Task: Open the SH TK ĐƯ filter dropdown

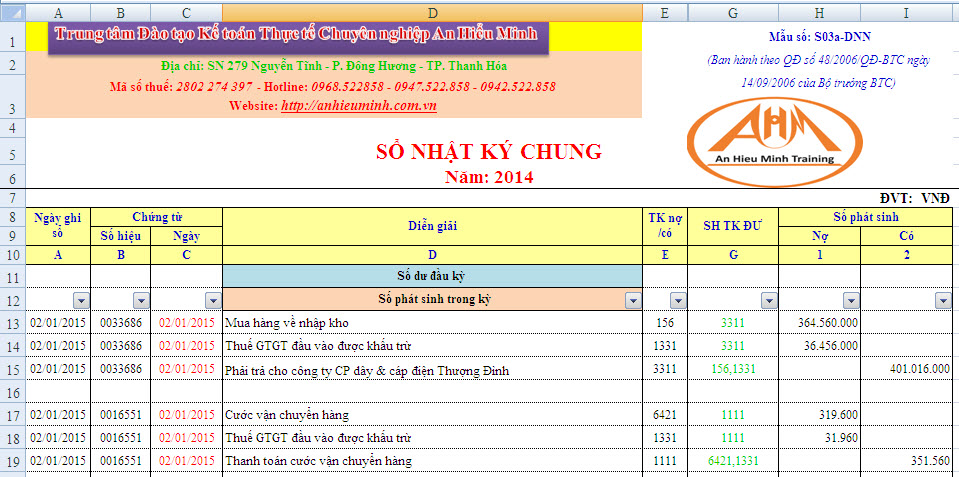Action: [x=768, y=300]
